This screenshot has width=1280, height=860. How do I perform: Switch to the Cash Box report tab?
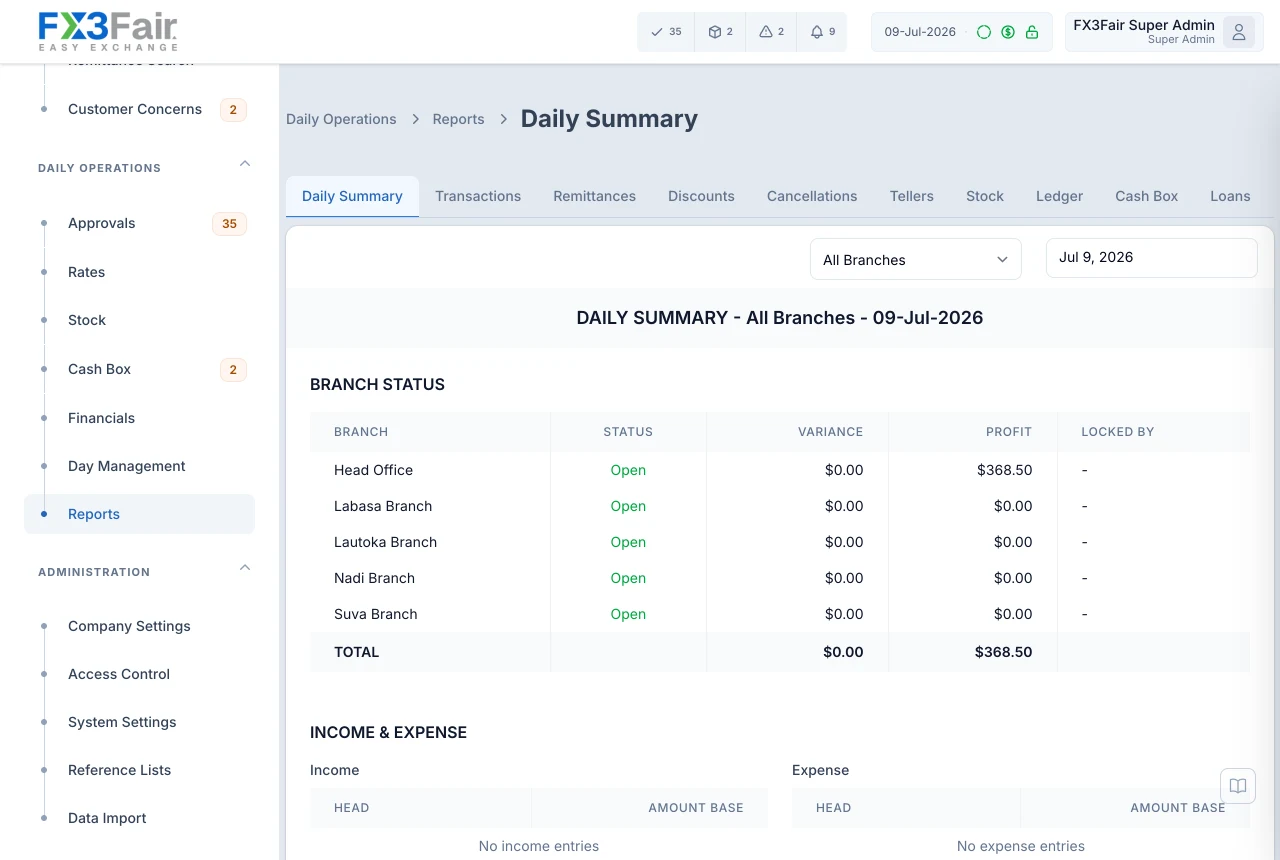[x=1147, y=196]
